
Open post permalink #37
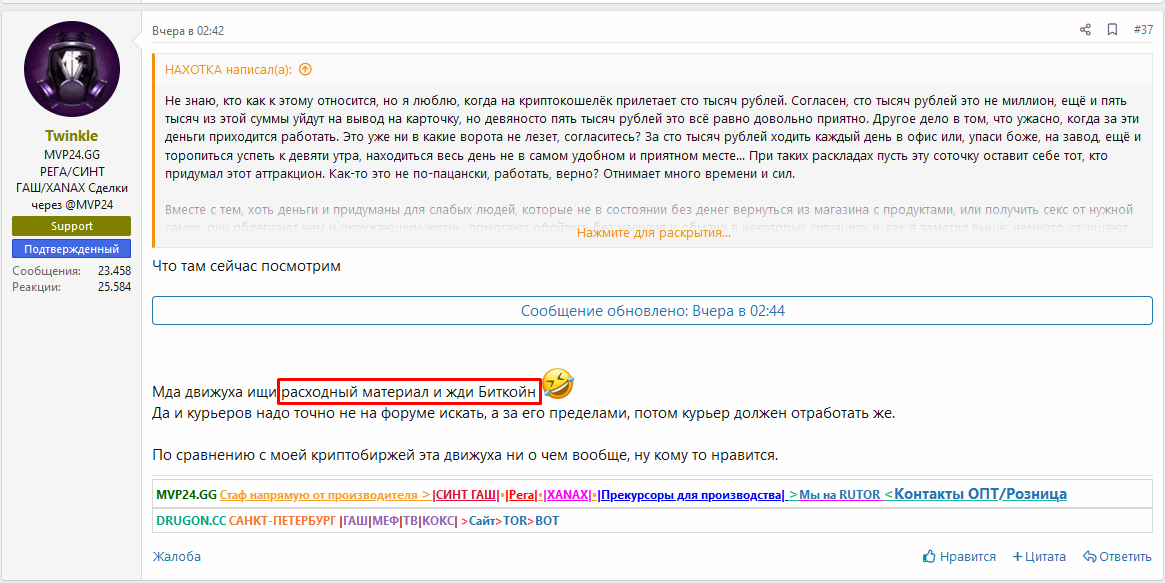pyautogui.click(x=1143, y=30)
